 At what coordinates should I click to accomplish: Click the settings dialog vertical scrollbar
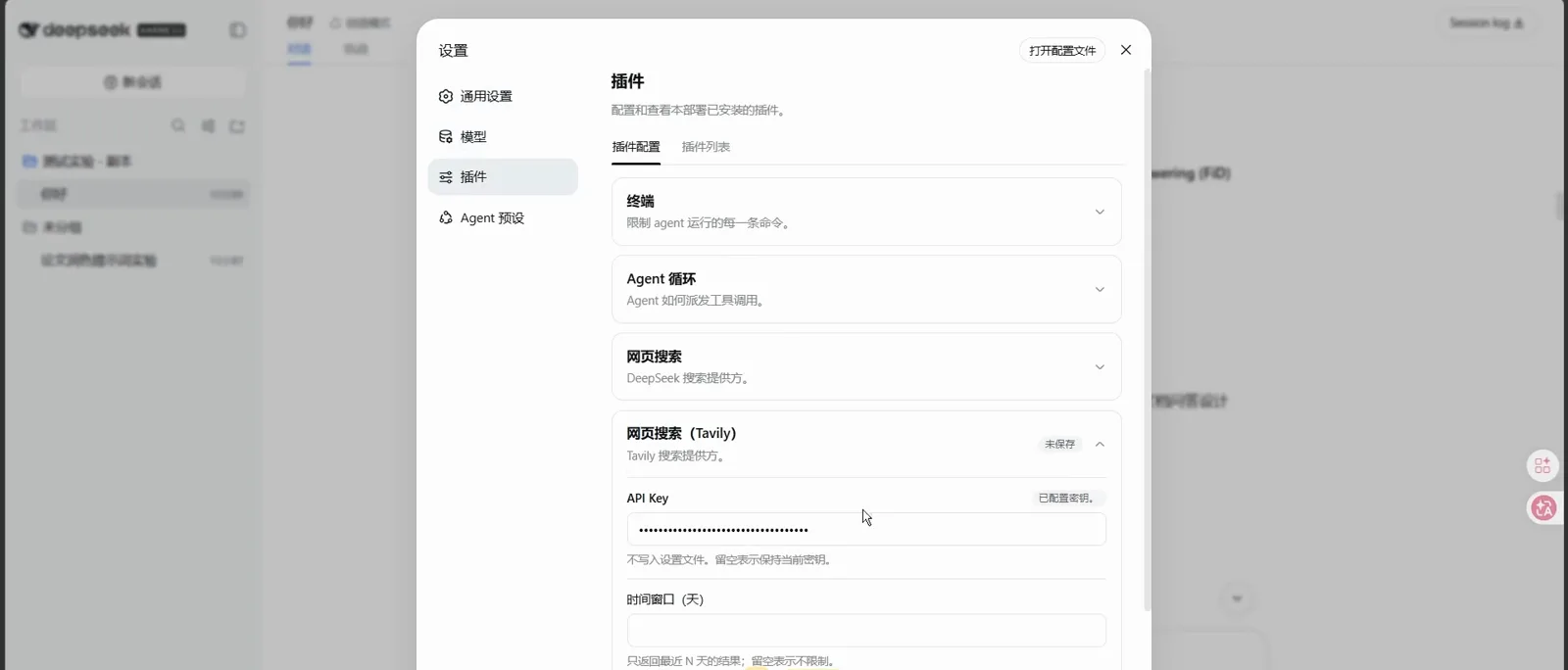[1147, 339]
